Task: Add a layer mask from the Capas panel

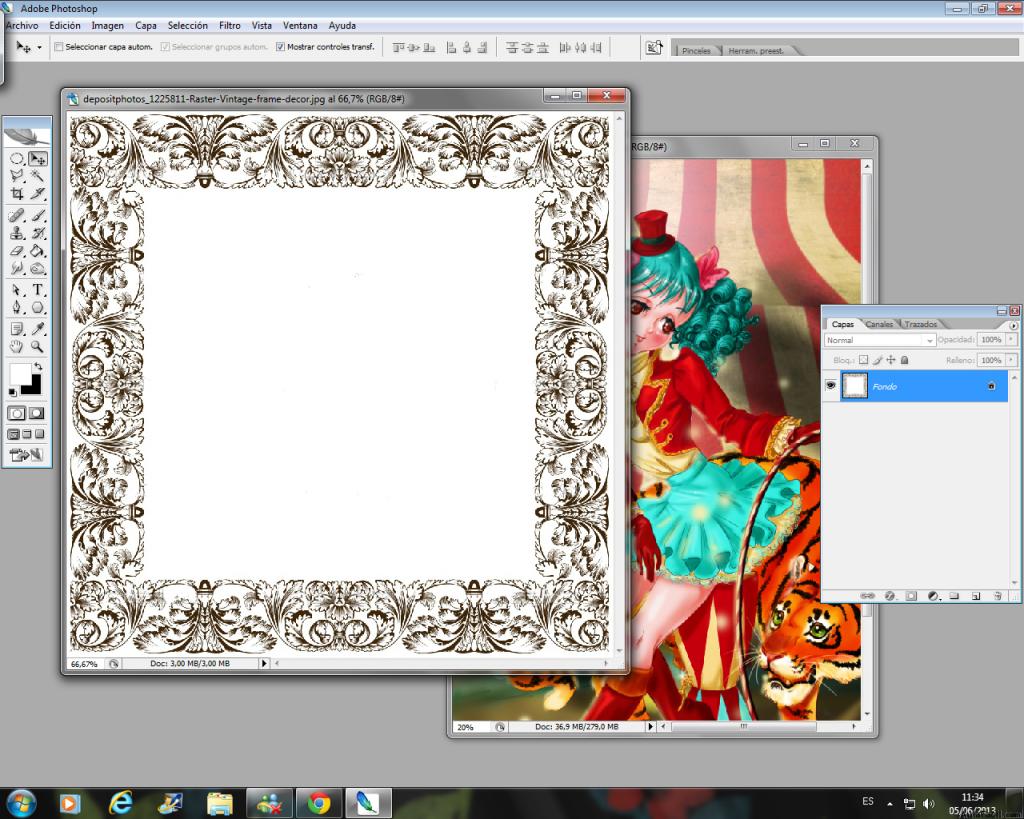Action: coord(911,596)
